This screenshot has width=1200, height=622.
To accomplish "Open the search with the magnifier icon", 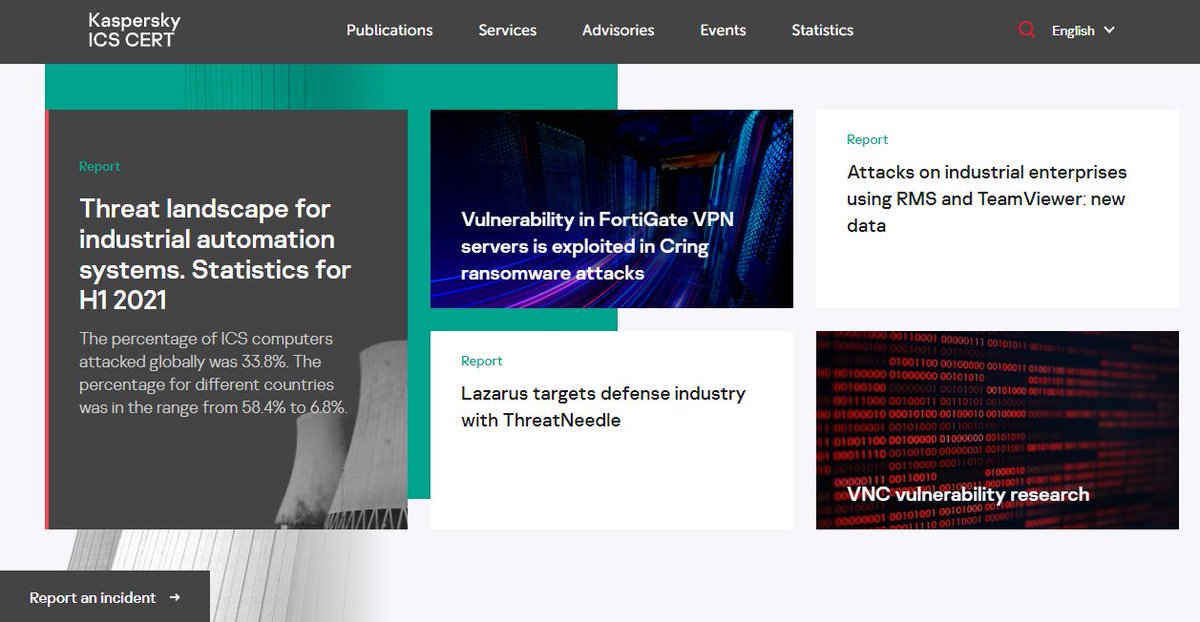I will (1027, 30).
